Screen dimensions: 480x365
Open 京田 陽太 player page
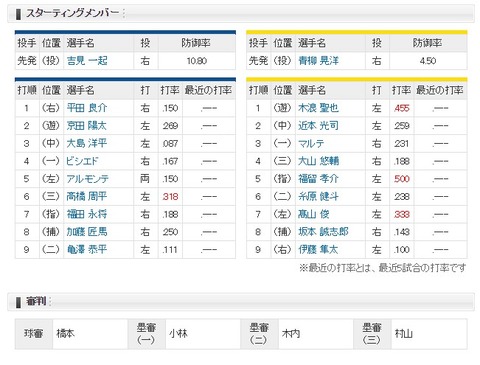pos(87,126)
